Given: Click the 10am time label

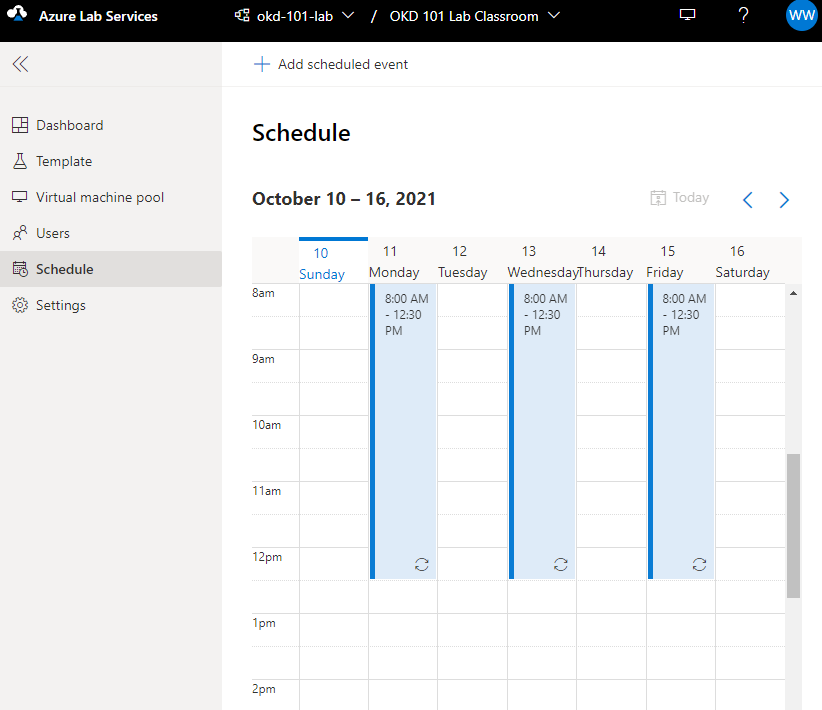Looking at the screenshot, I should coord(266,425).
